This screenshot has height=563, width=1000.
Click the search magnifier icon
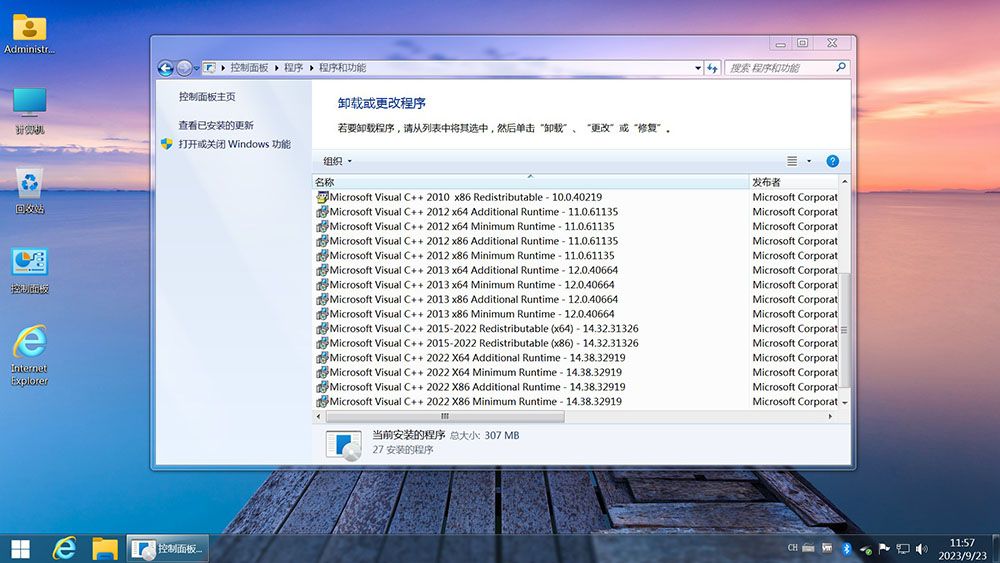tap(841, 67)
